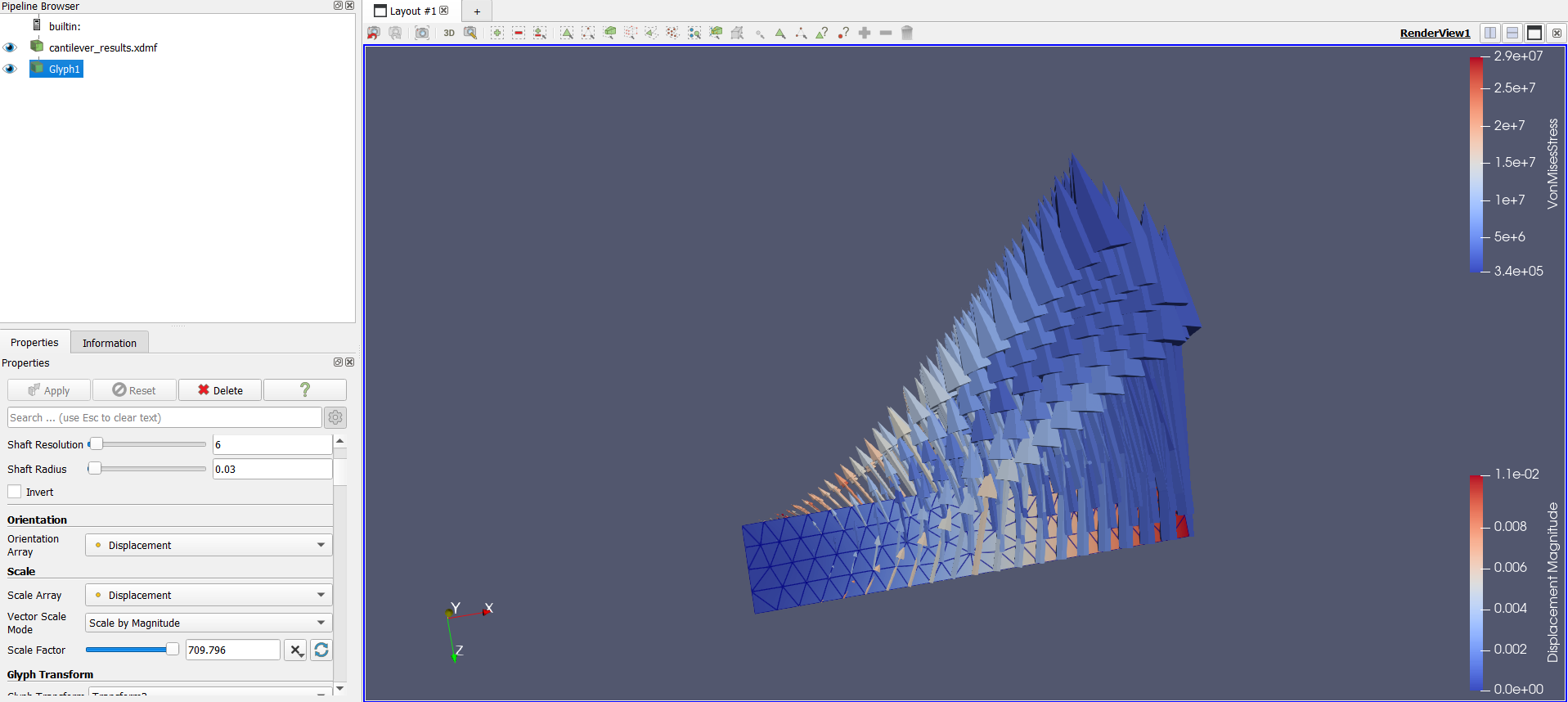Clear the selection with the trash icon
The image size is (1568, 702).
(x=907, y=33)
